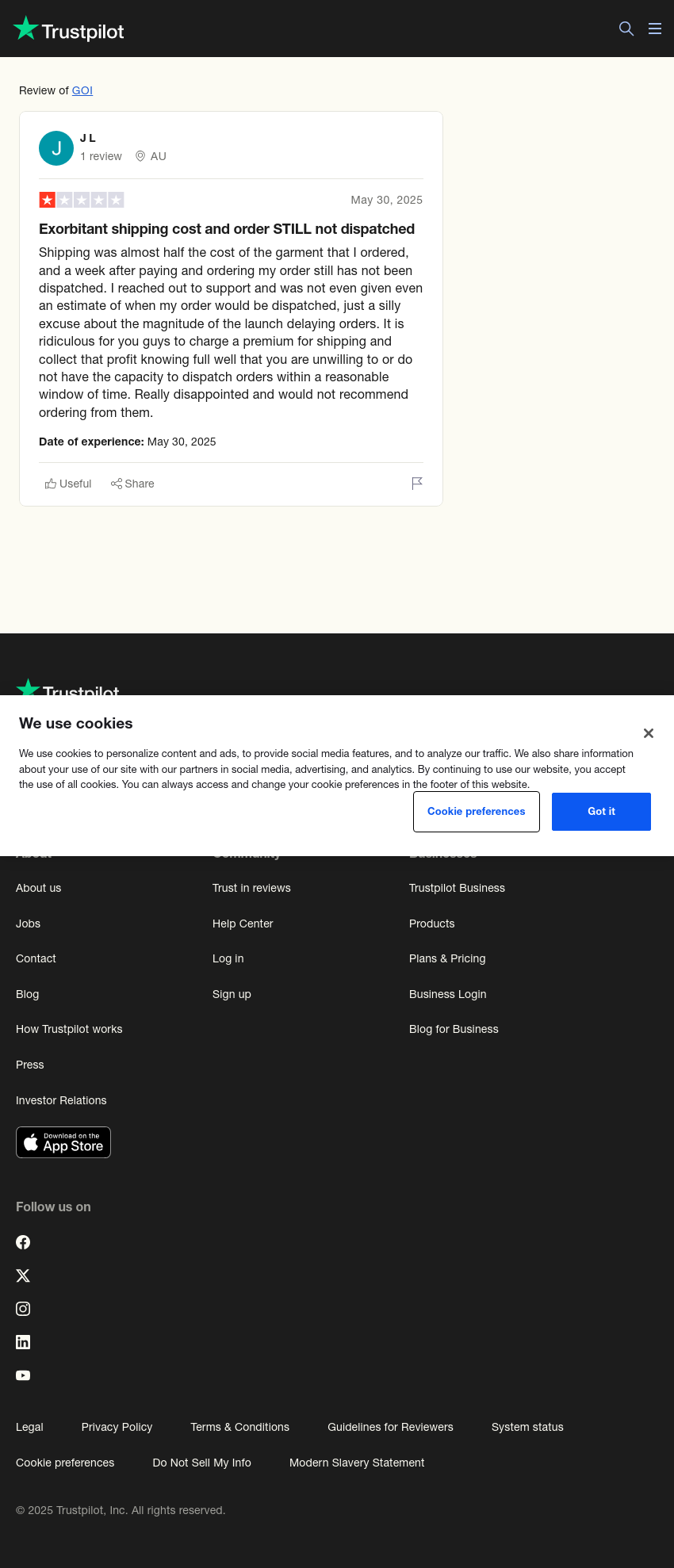
Task: Open Business Login link
Action: point(447,994)
